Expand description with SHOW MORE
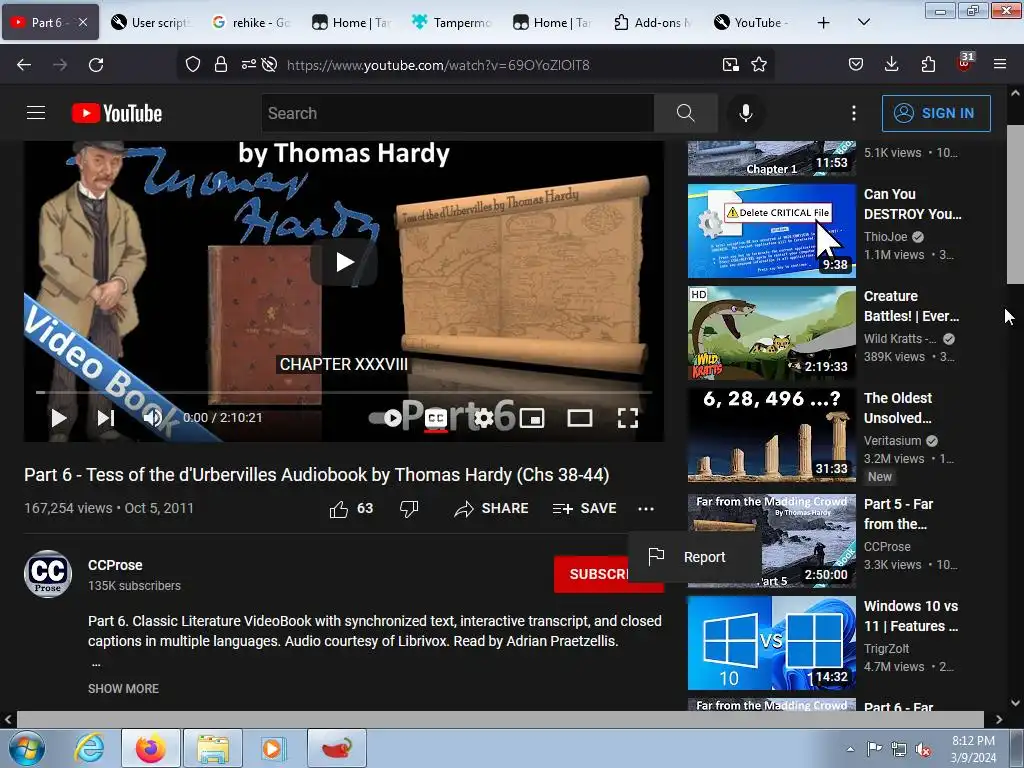This screenshot has height=768, width=1024. coord(123,688)
